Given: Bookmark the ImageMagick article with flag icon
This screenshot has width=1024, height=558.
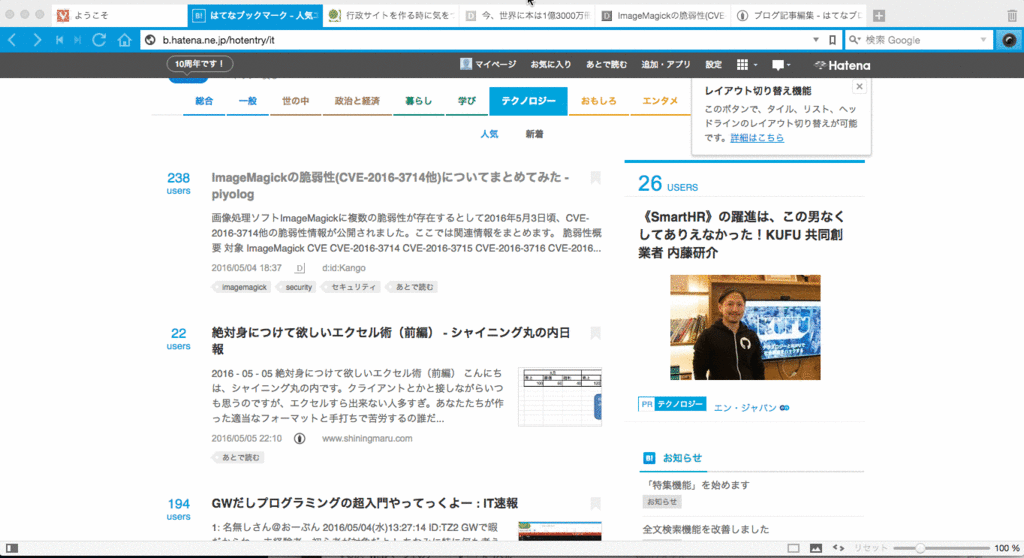Looking at the screenshot, I should tap(595, 178).
